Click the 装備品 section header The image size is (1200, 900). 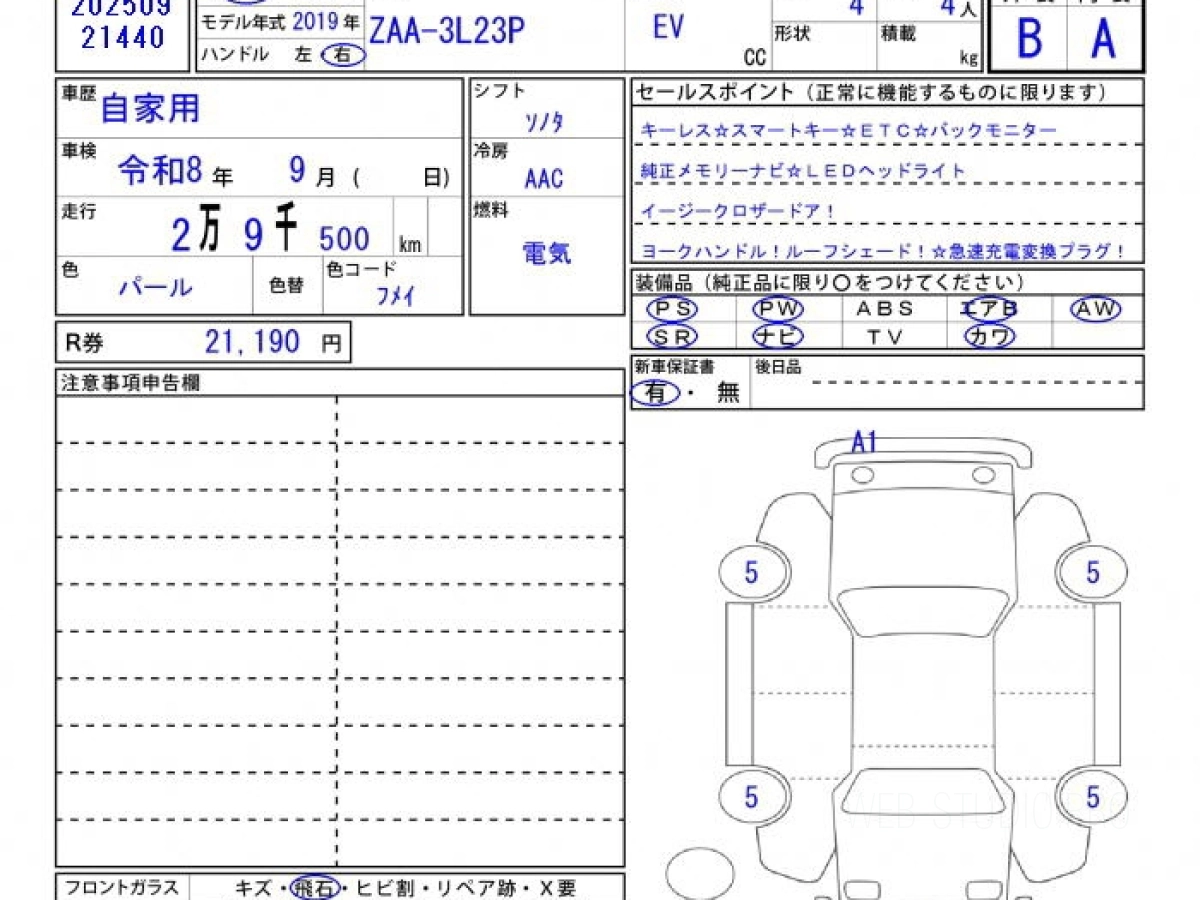pyautogui.click(x=830, y=283)
